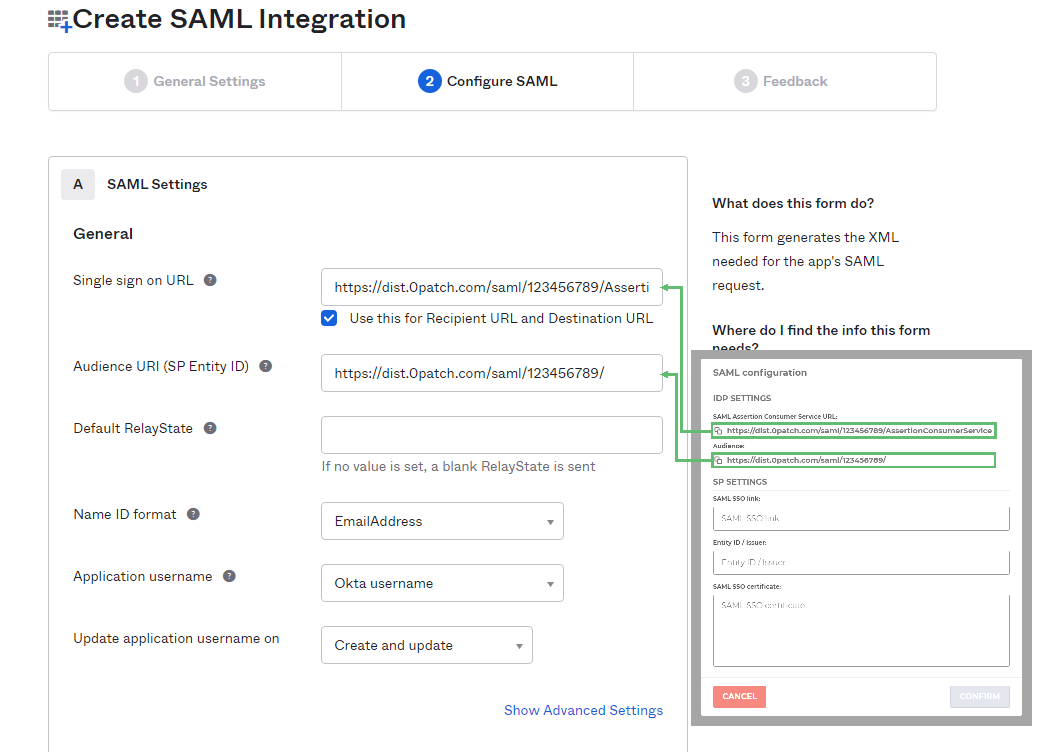Image resolution: width=1042 pixels, height=752 pixels.
Task: Open help tooltip for Default RelayState
Action: pyautogui.click(x=210, y=429)
